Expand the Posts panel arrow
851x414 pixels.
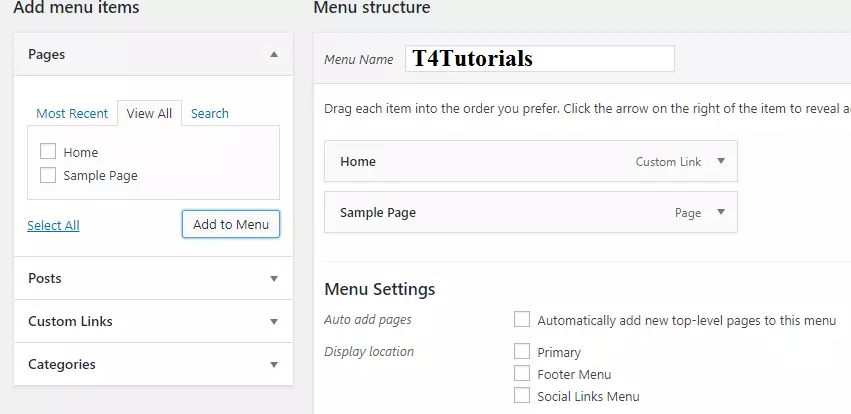(274, 278)
